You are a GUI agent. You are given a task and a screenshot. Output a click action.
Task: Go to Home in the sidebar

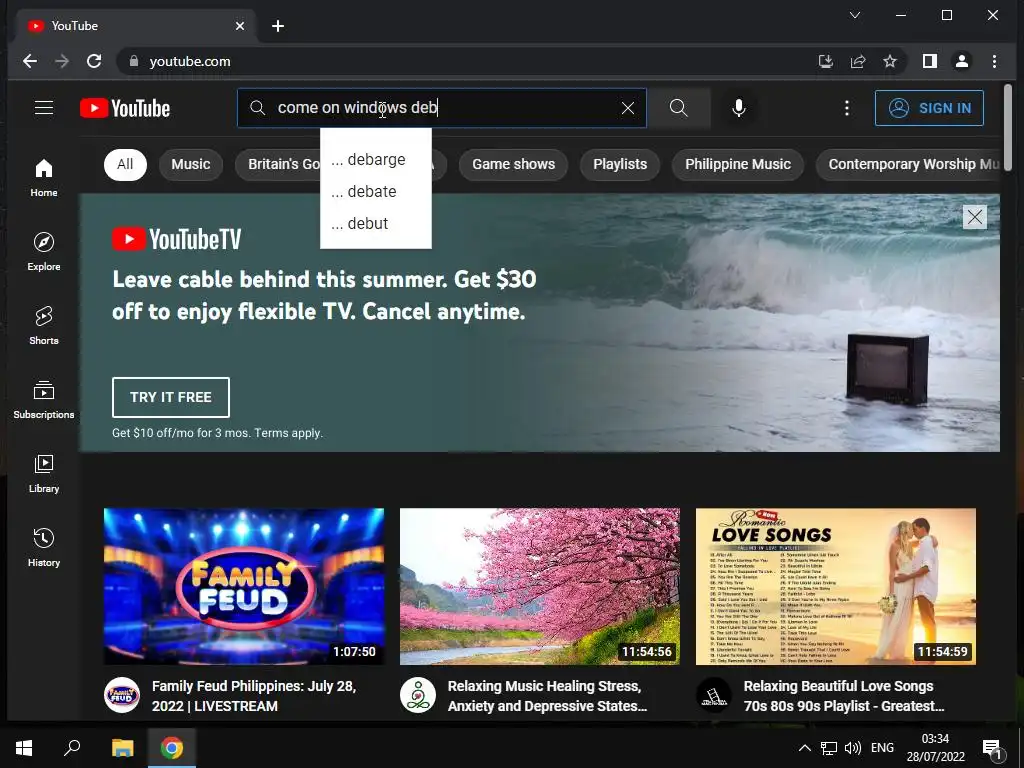click(x=44, y=178)
